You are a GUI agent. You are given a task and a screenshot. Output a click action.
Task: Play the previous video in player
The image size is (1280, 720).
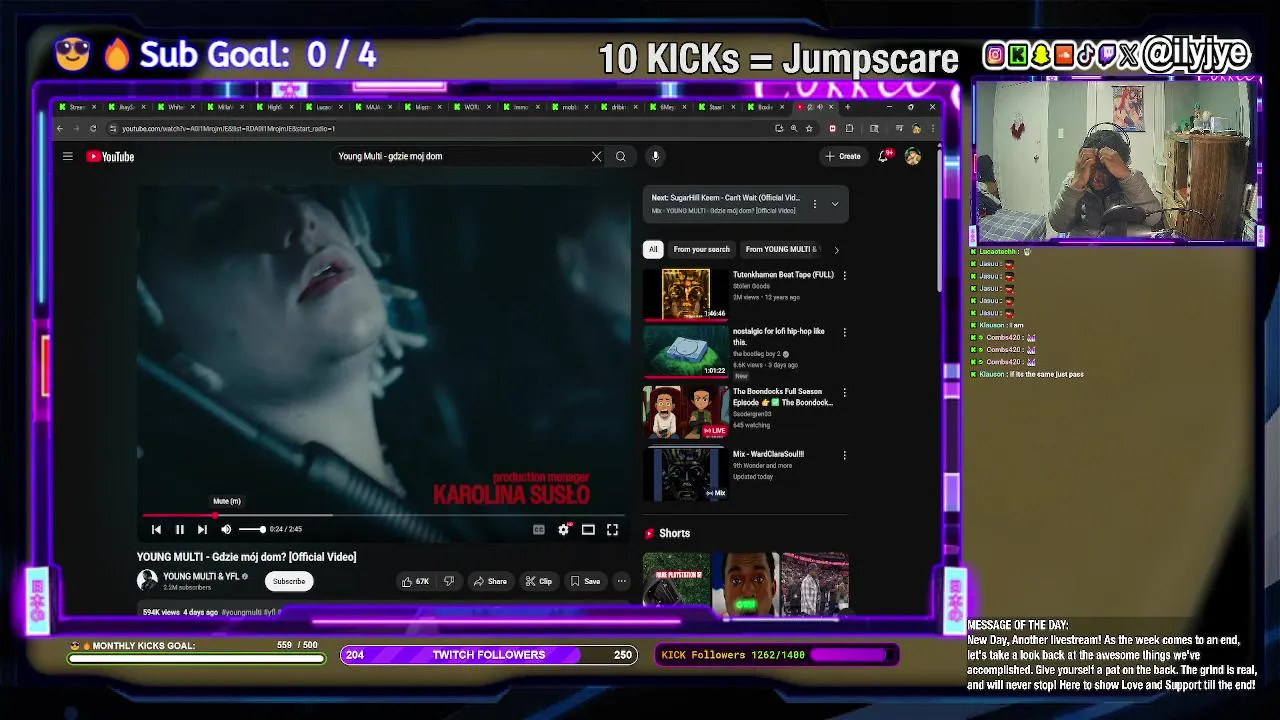click(x=156, y=529)
